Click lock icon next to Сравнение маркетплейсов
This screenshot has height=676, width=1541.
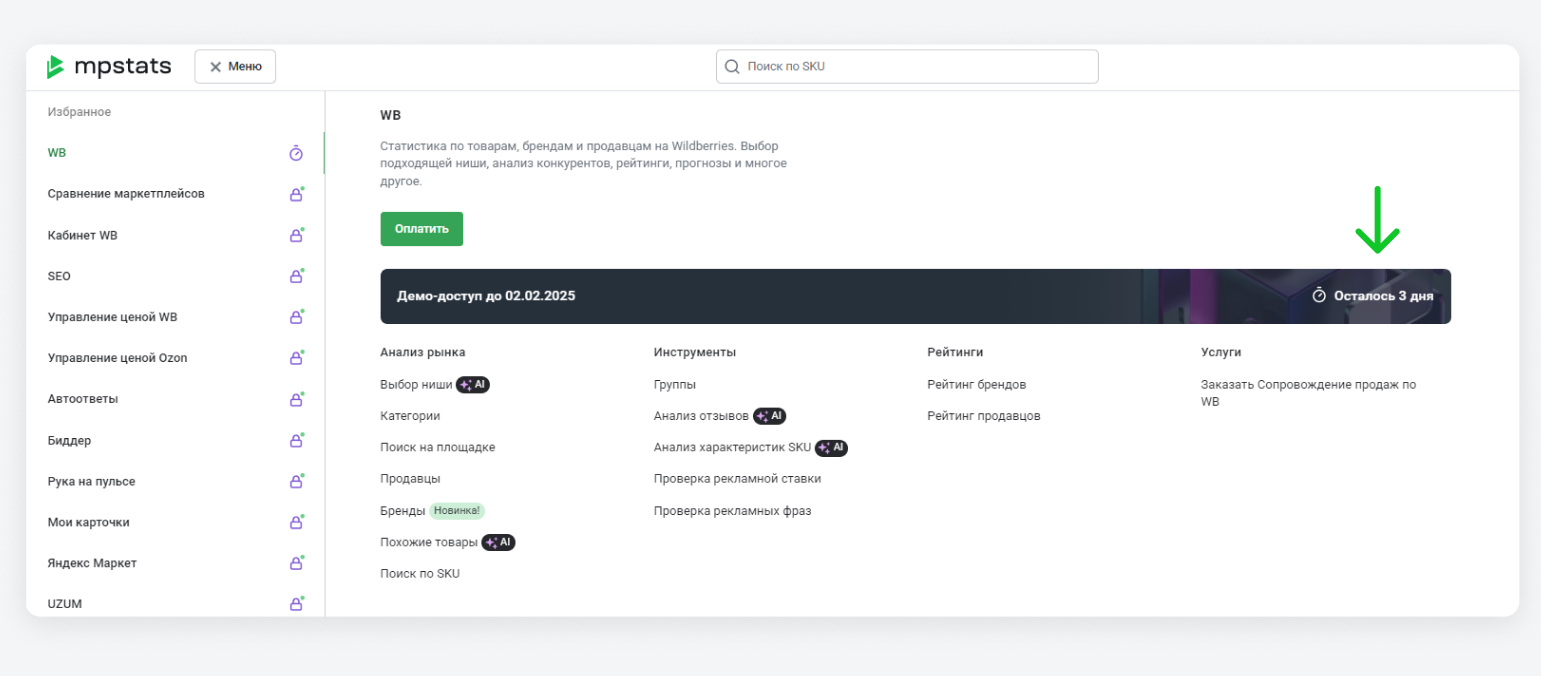click(x=296, y=194)
